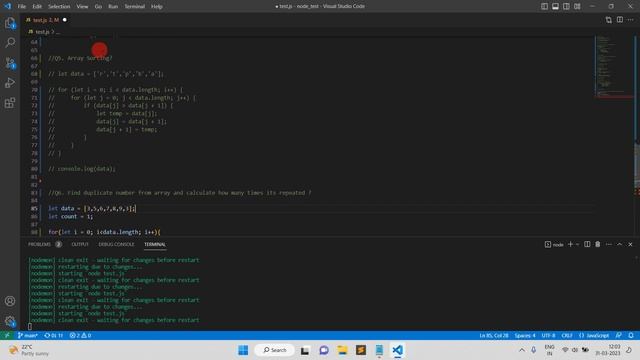Toggle Secondary Side Bar layout icon

point(566,6)
